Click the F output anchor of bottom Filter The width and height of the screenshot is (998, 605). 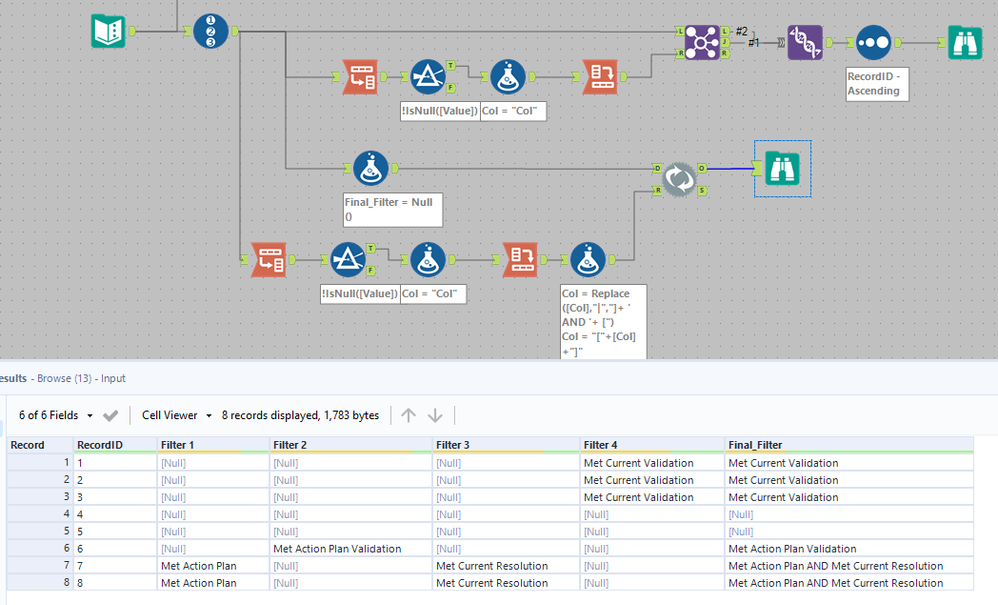pyautogui.click(x=370, y=271)
